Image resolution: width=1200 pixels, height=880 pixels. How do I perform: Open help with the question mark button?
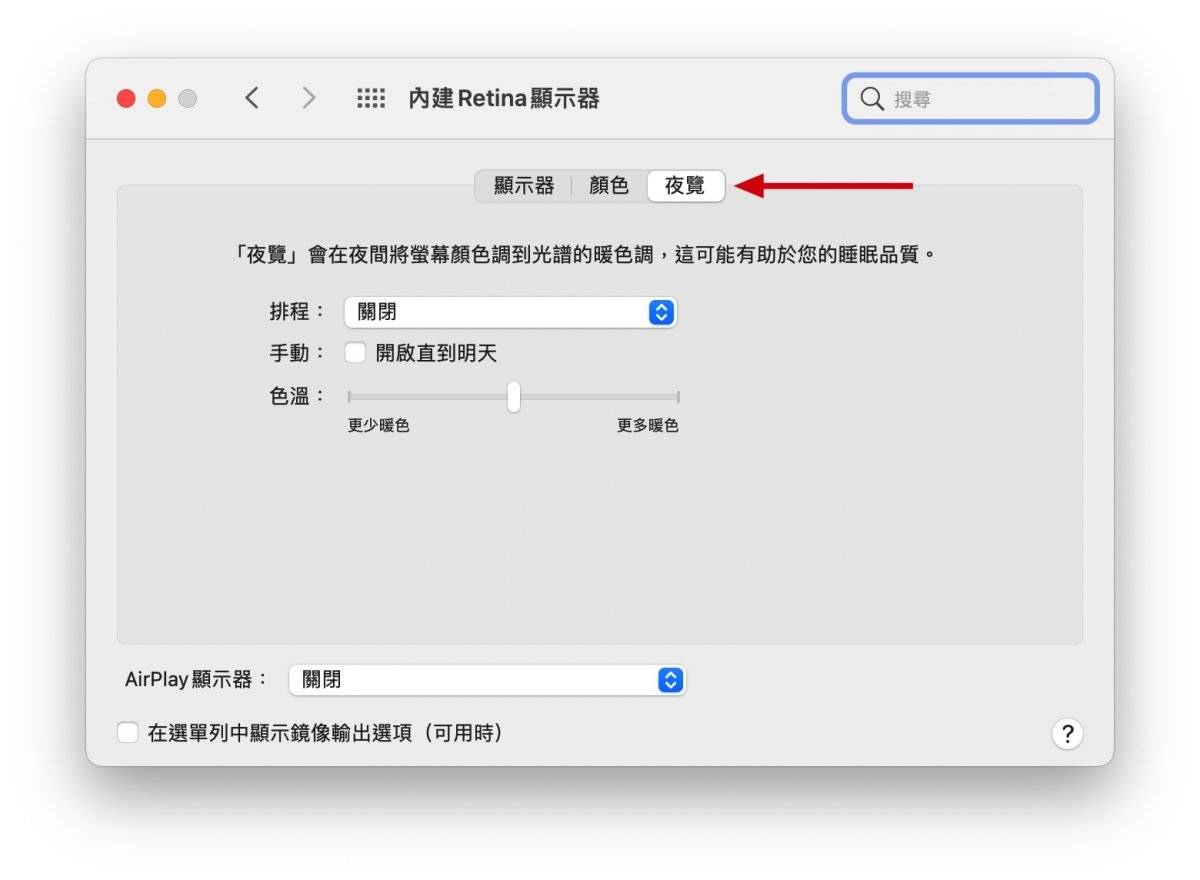(x=1067, y=734)
